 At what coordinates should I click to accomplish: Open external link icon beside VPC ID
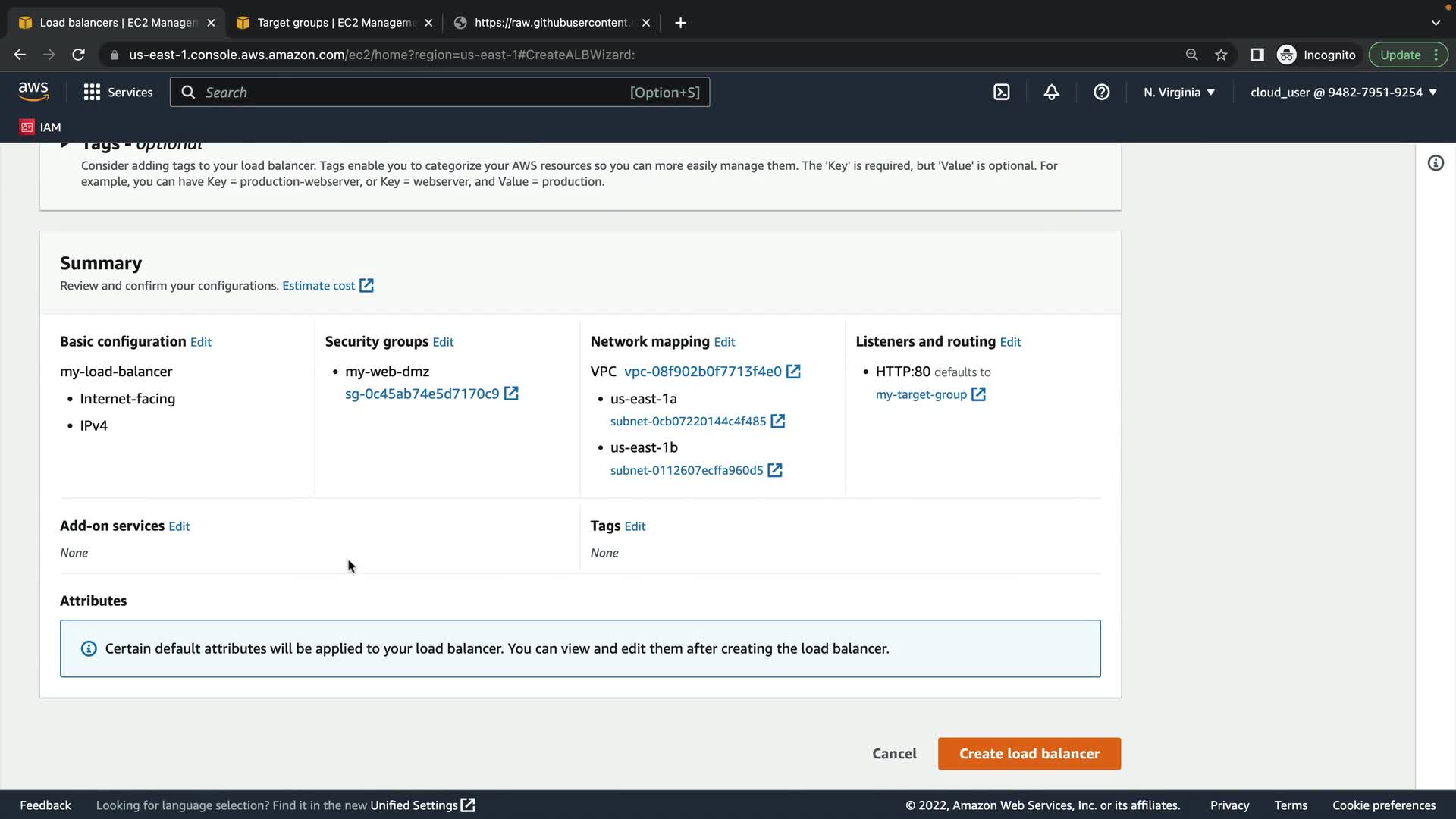click(x=793, y=372)
